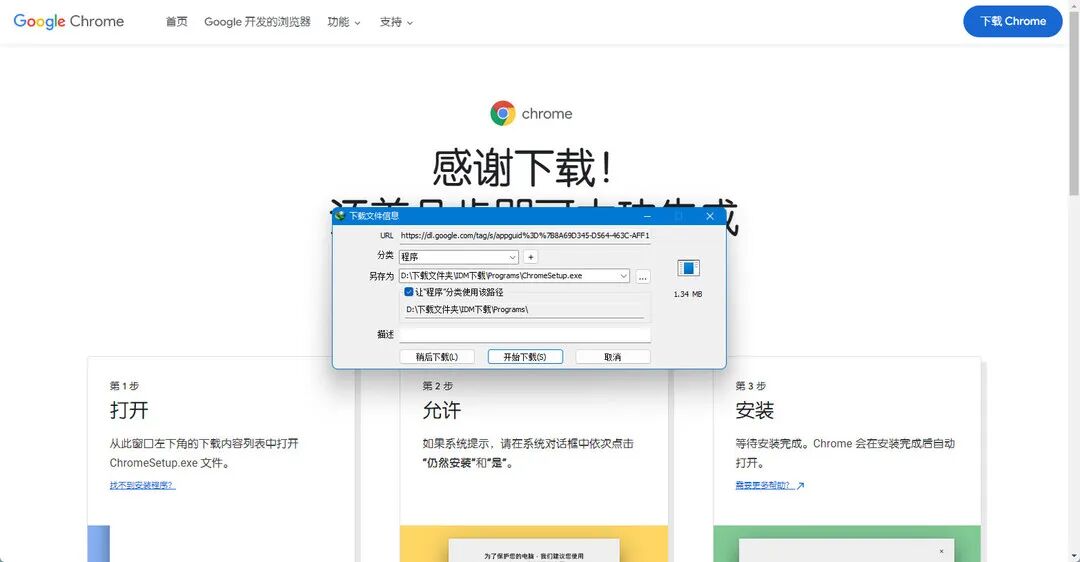Click the blue 下载 Chrome button

coord(1012,21)
